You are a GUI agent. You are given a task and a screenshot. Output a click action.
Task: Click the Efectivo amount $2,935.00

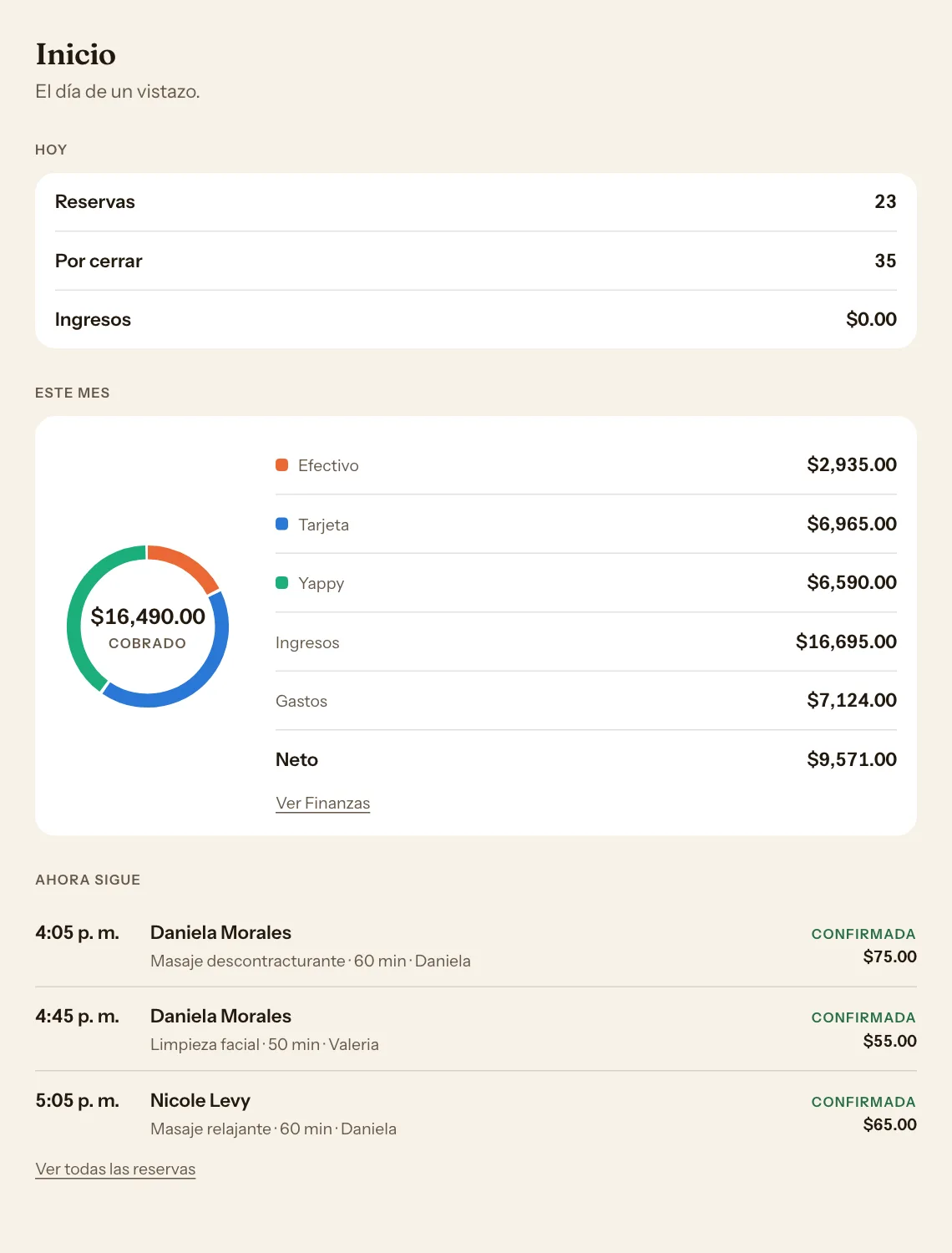(x=852, y=464)
